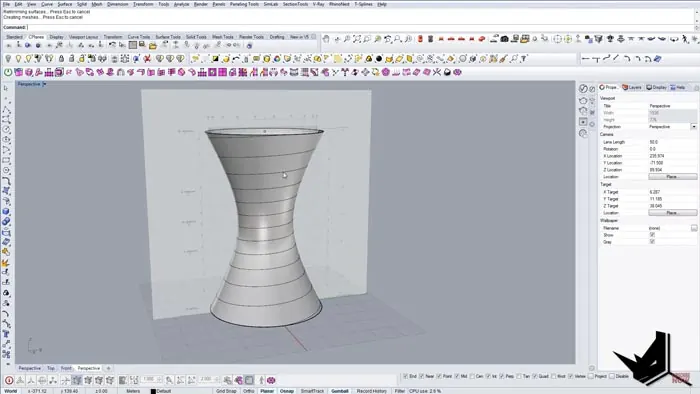Screen dimensions: 700x394
Task: Switch to the Solid Tools toolbar tab
Action: coord(196,37)
